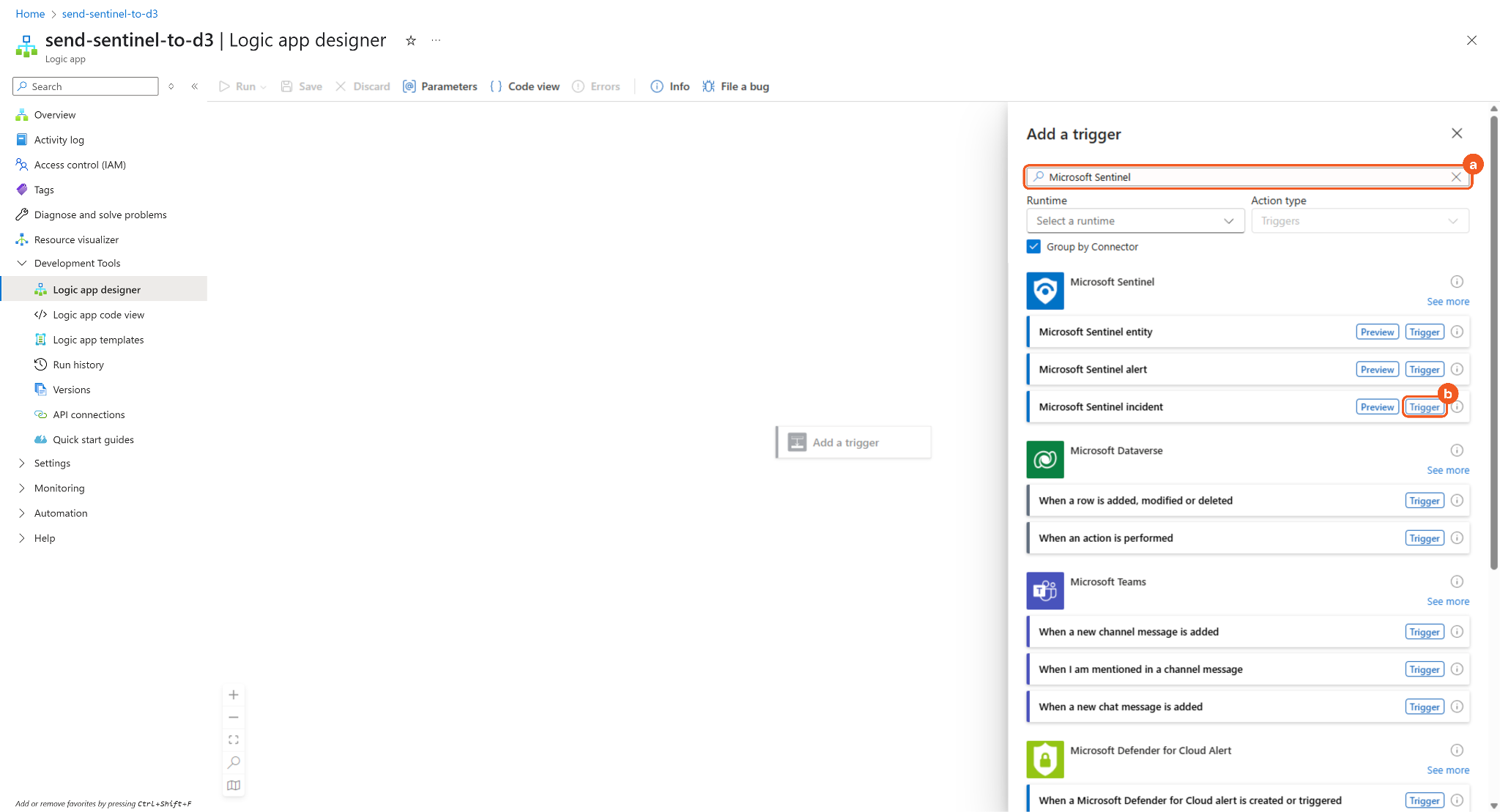Click the zoom in plus icon
Viewport: 1500px width, 812px height.
234,695
